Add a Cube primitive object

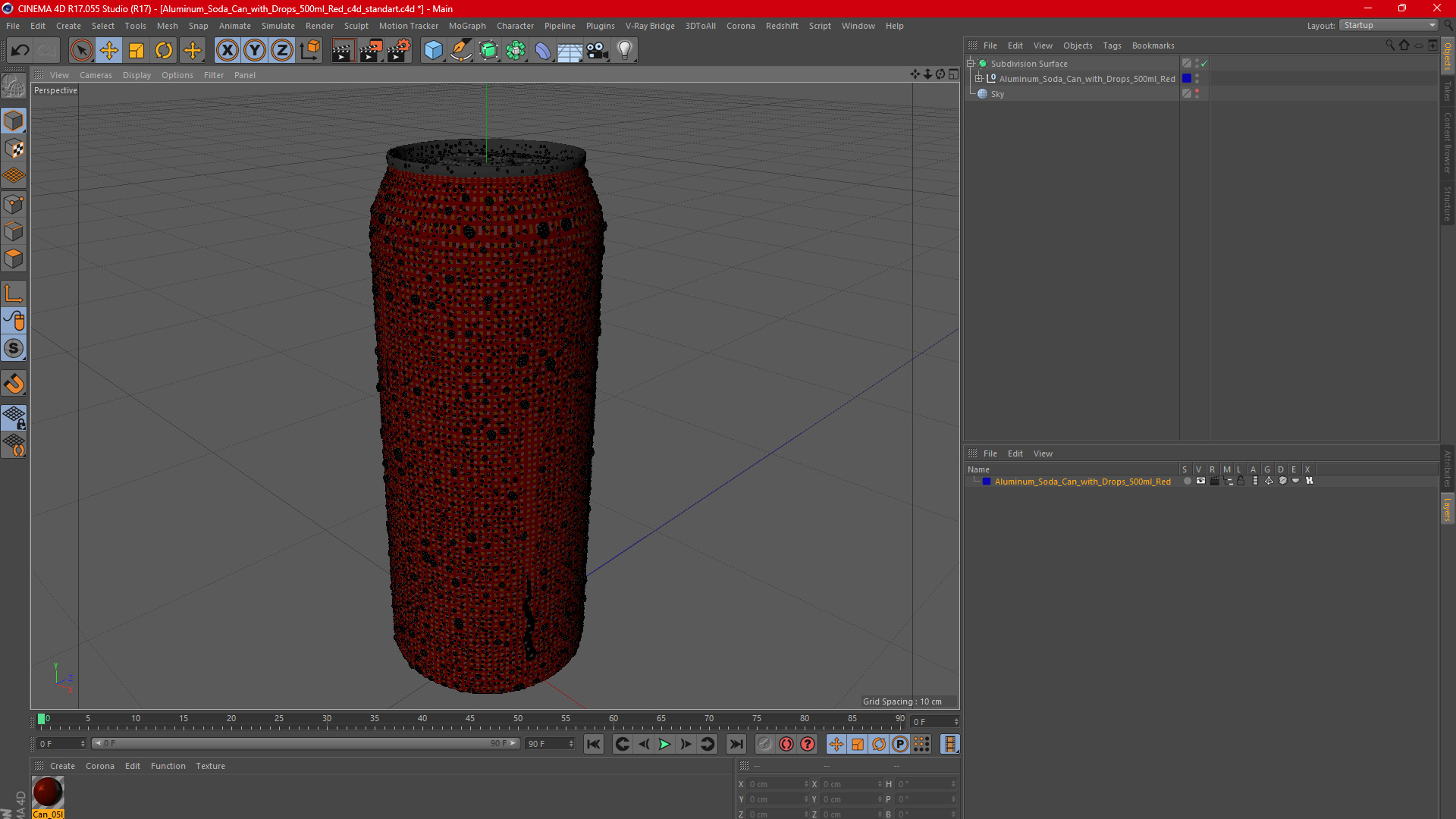pyautogui.click(x=433, y=50)
